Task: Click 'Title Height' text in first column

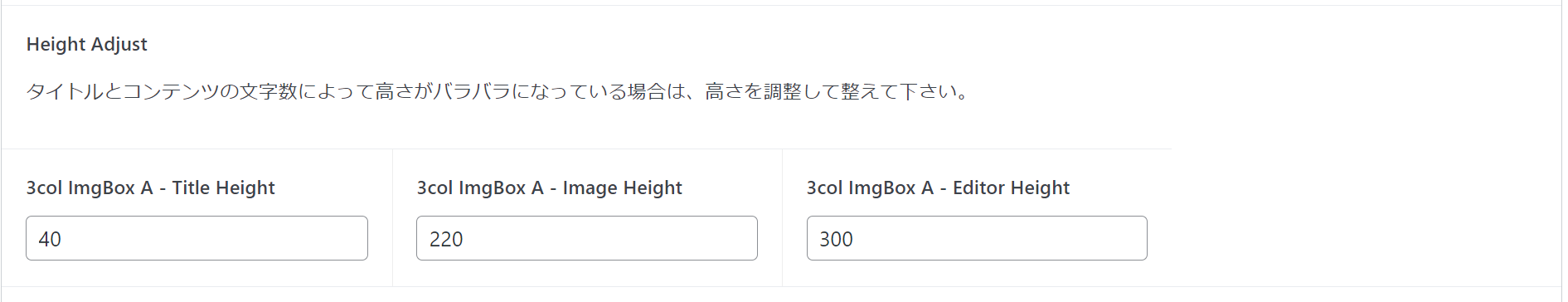Action: pos(223,188)
